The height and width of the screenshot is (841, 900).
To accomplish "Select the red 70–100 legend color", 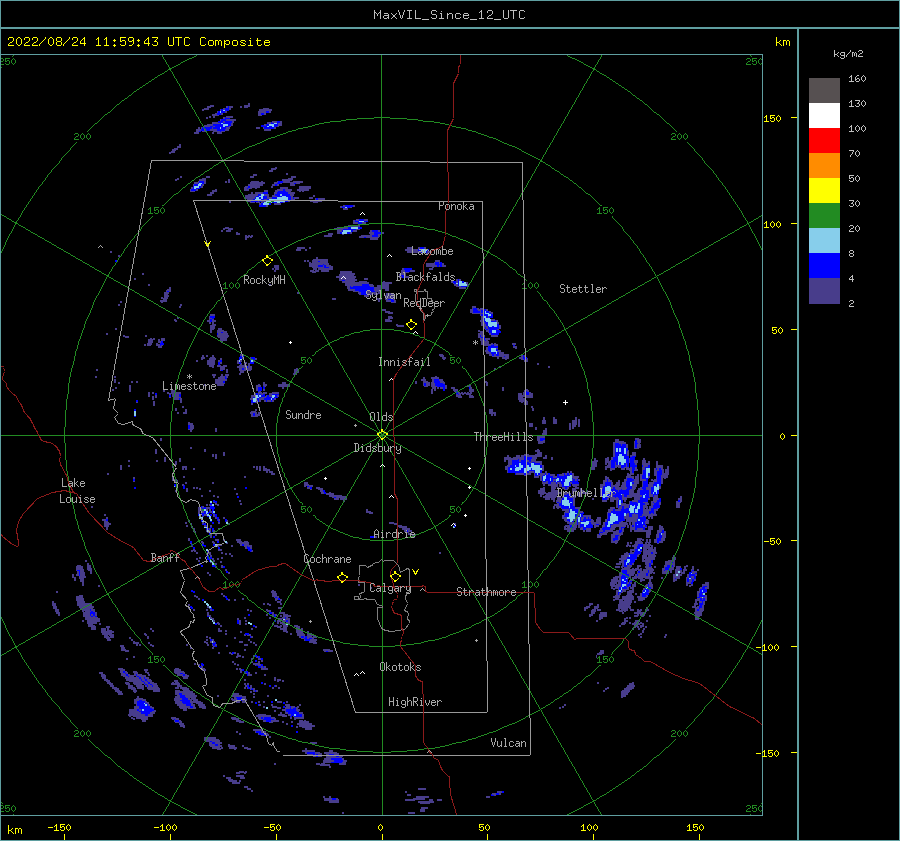I will pyautogui.click(x=824, y=141).
